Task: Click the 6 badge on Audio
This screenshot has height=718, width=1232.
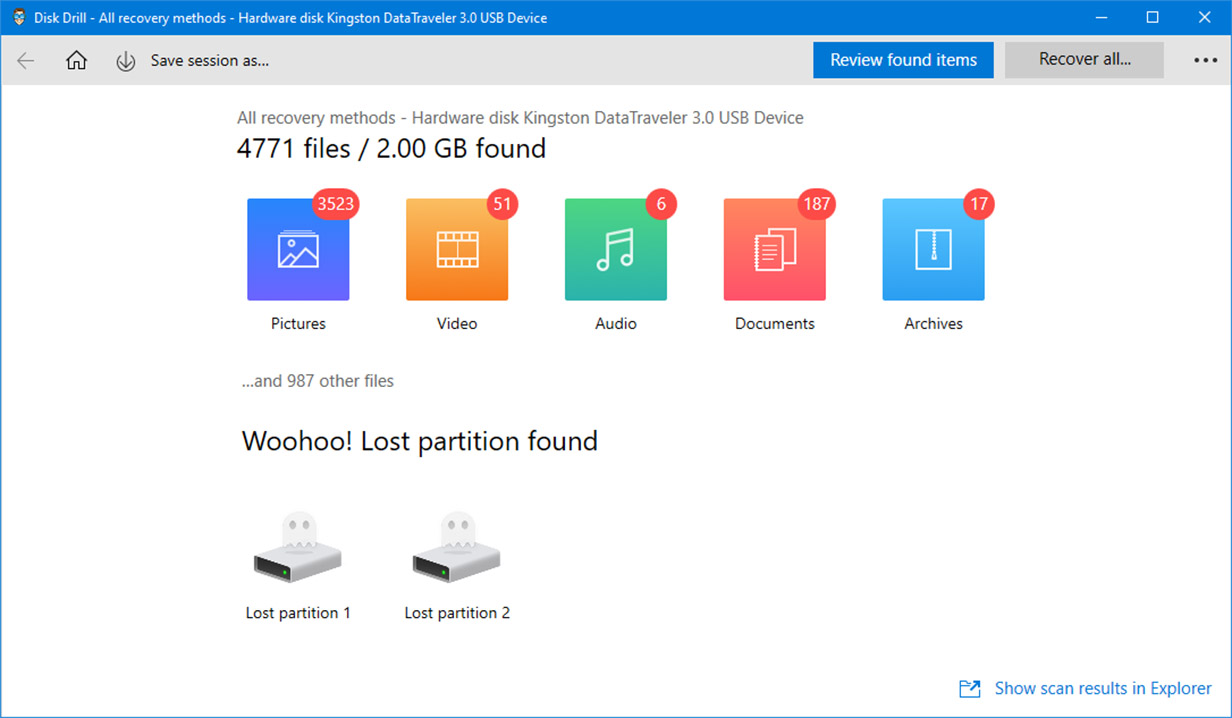Action: pos(661,204)
